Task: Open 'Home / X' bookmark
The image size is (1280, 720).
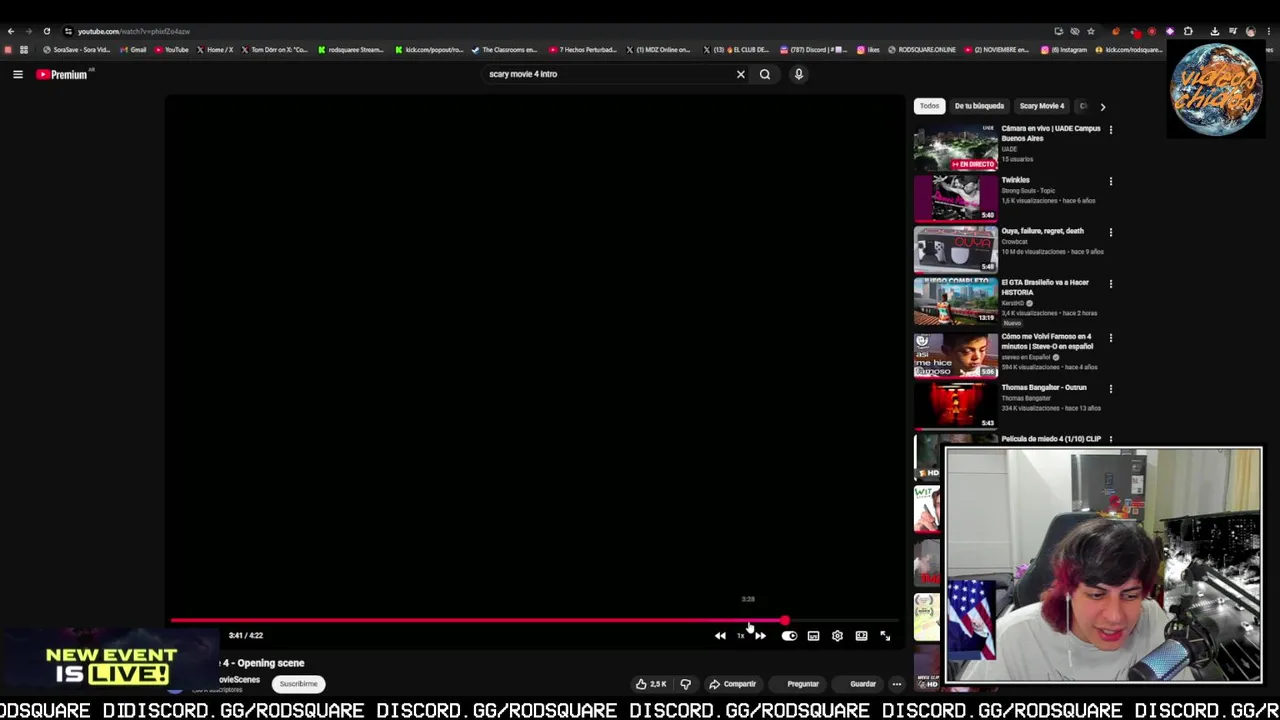Action: [x=215, y=50]
